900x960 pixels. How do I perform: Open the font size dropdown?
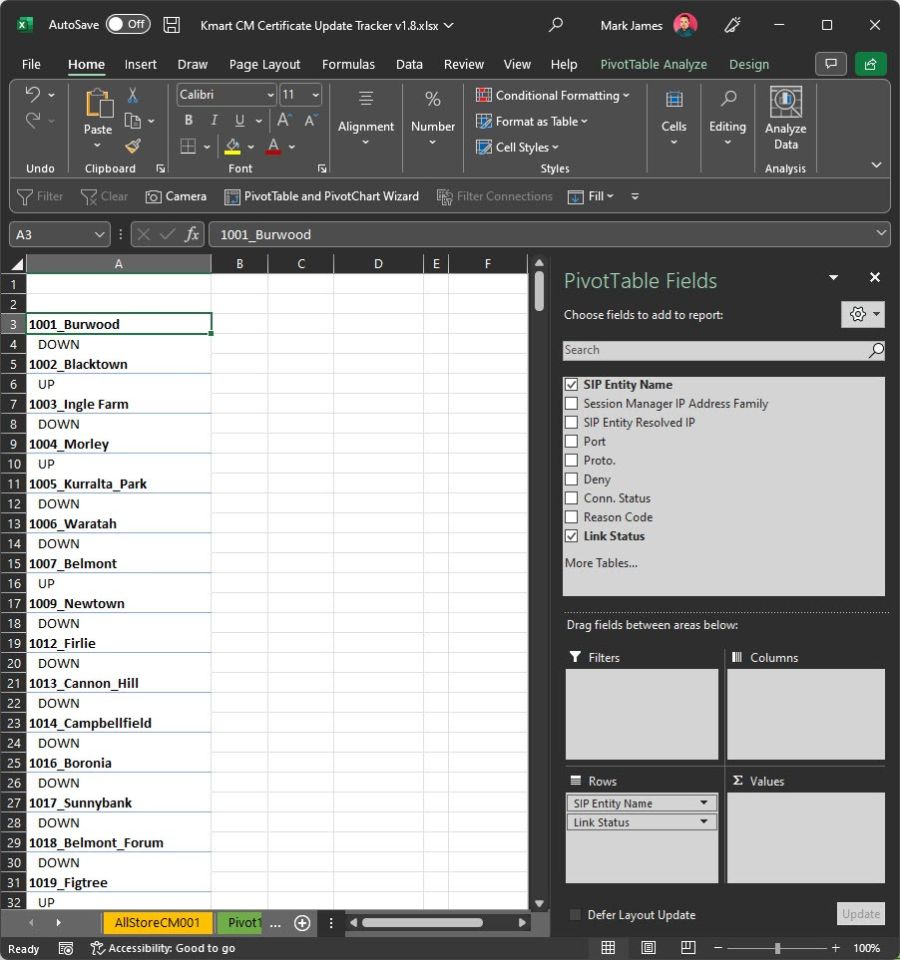[x=315, y=95]
